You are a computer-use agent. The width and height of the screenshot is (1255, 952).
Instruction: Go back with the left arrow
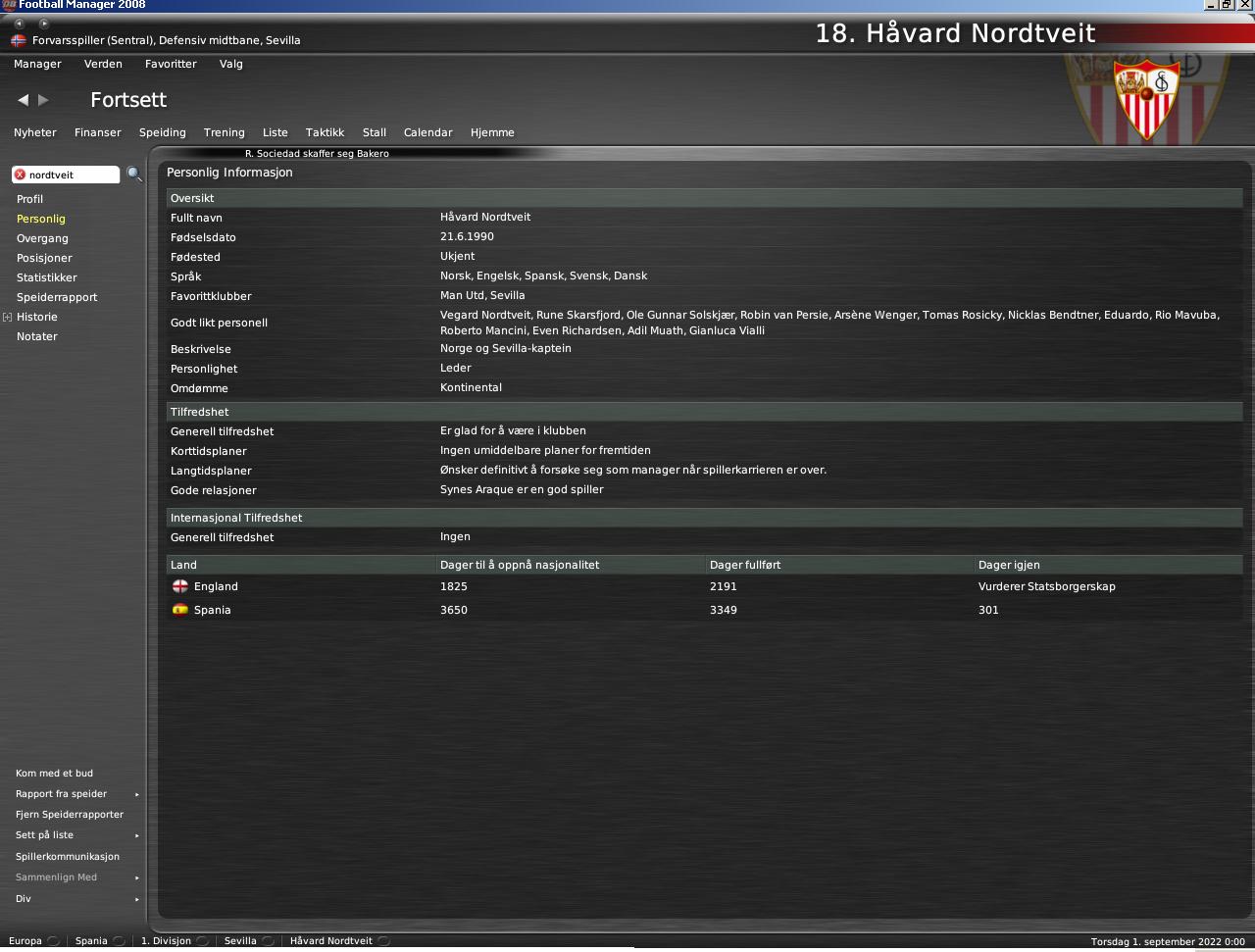click(x=23, y=100)
